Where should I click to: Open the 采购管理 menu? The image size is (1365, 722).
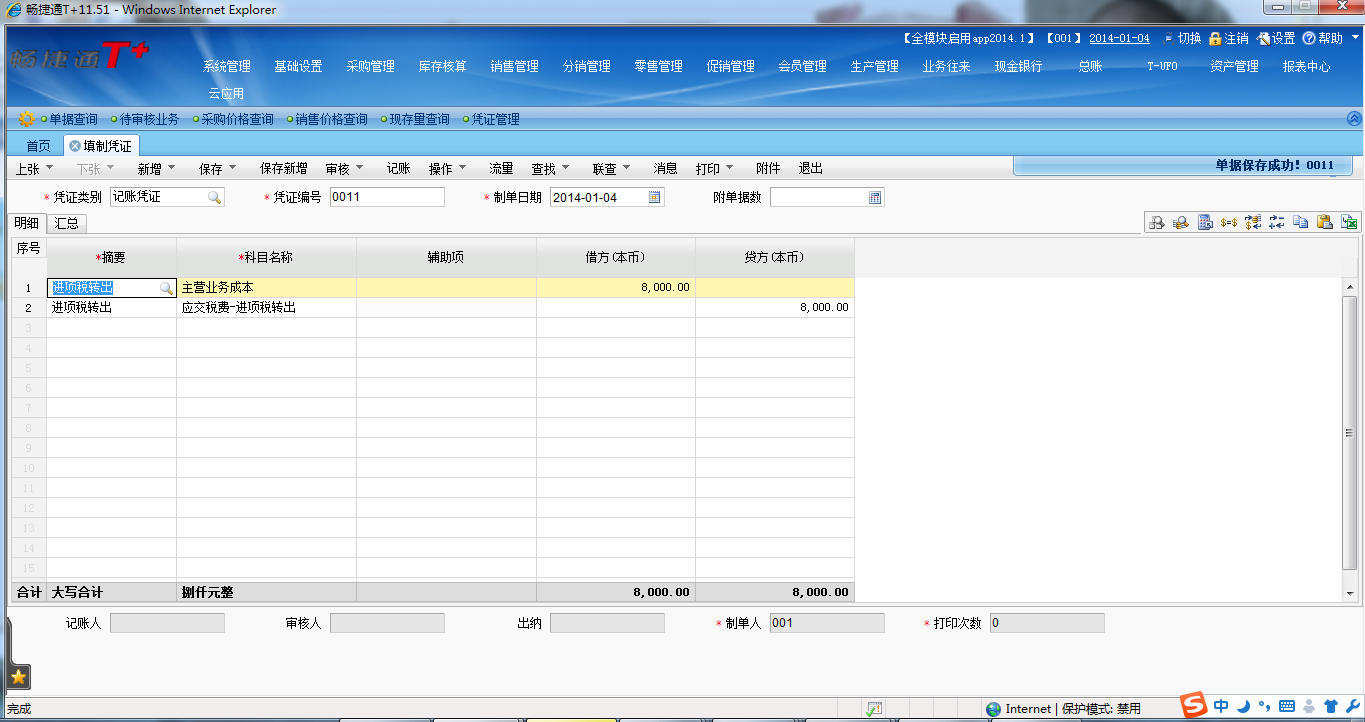click(371, 66)
